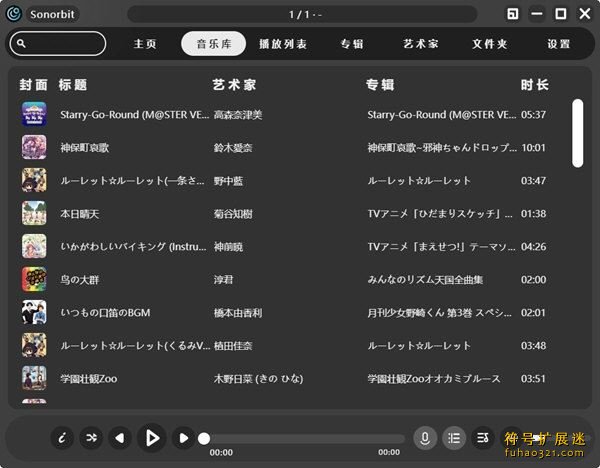Open the 艺术家 artists tab

[421, 44]
